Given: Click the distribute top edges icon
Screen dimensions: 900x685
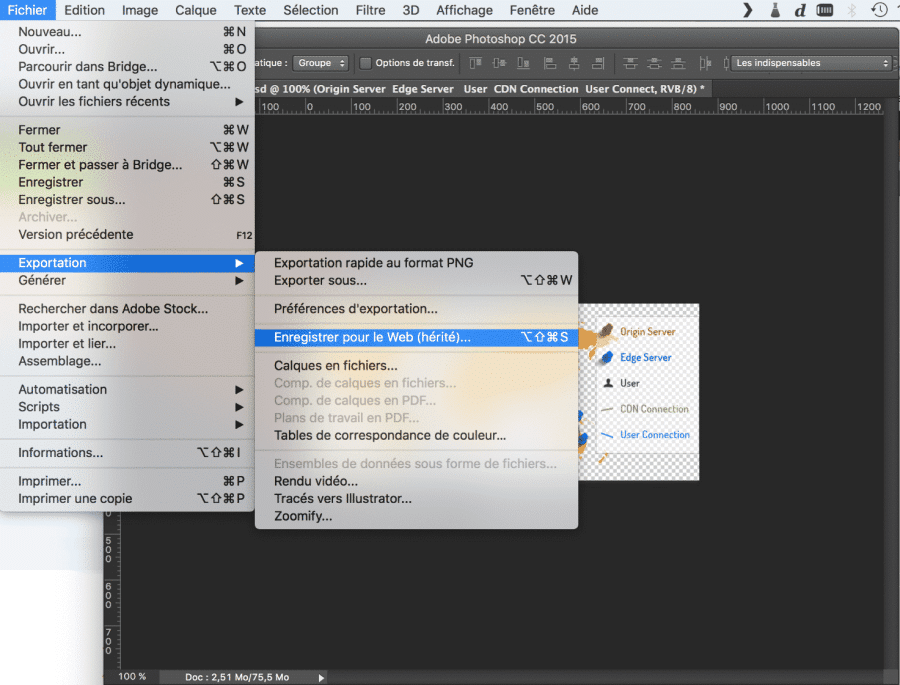Looking at the screenshot, I should pos(630,63).
